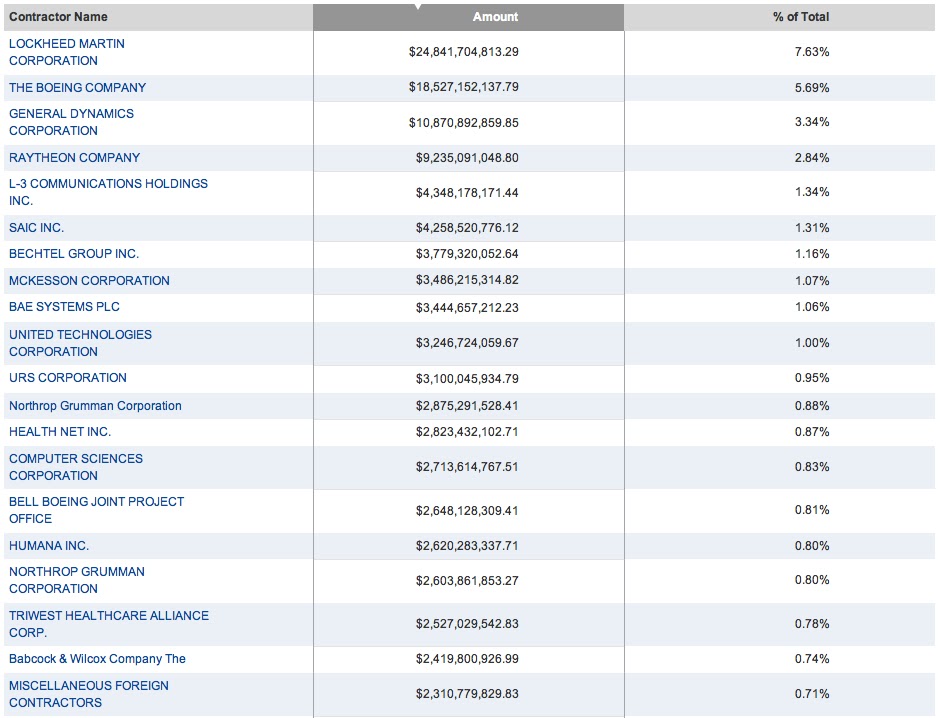Click BAE Systems PLC link
Viewport: 940px width, 718px height.
[x=64, y=307]
